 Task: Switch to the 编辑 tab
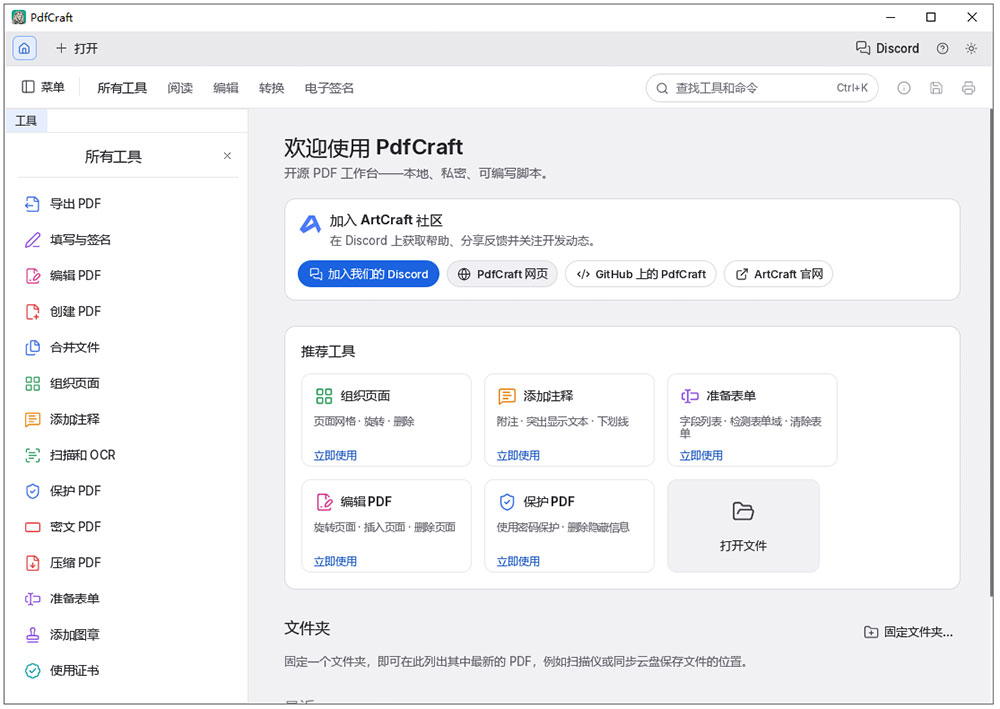coord(226,88)
